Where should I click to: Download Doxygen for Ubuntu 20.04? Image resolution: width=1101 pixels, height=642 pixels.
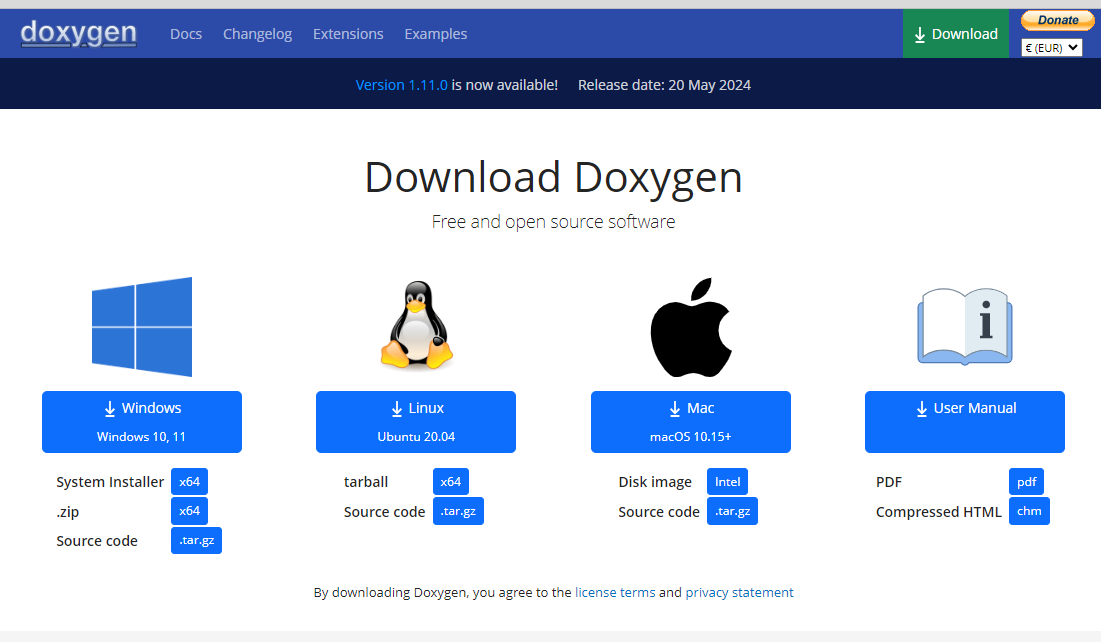pos(415,421)
